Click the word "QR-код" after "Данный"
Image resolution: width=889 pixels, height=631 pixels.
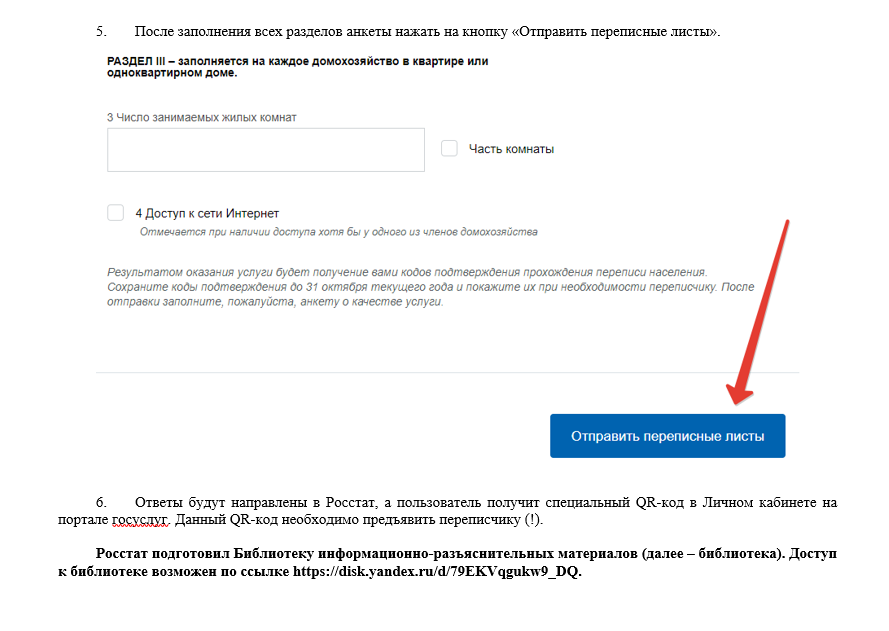pos(253,519)
